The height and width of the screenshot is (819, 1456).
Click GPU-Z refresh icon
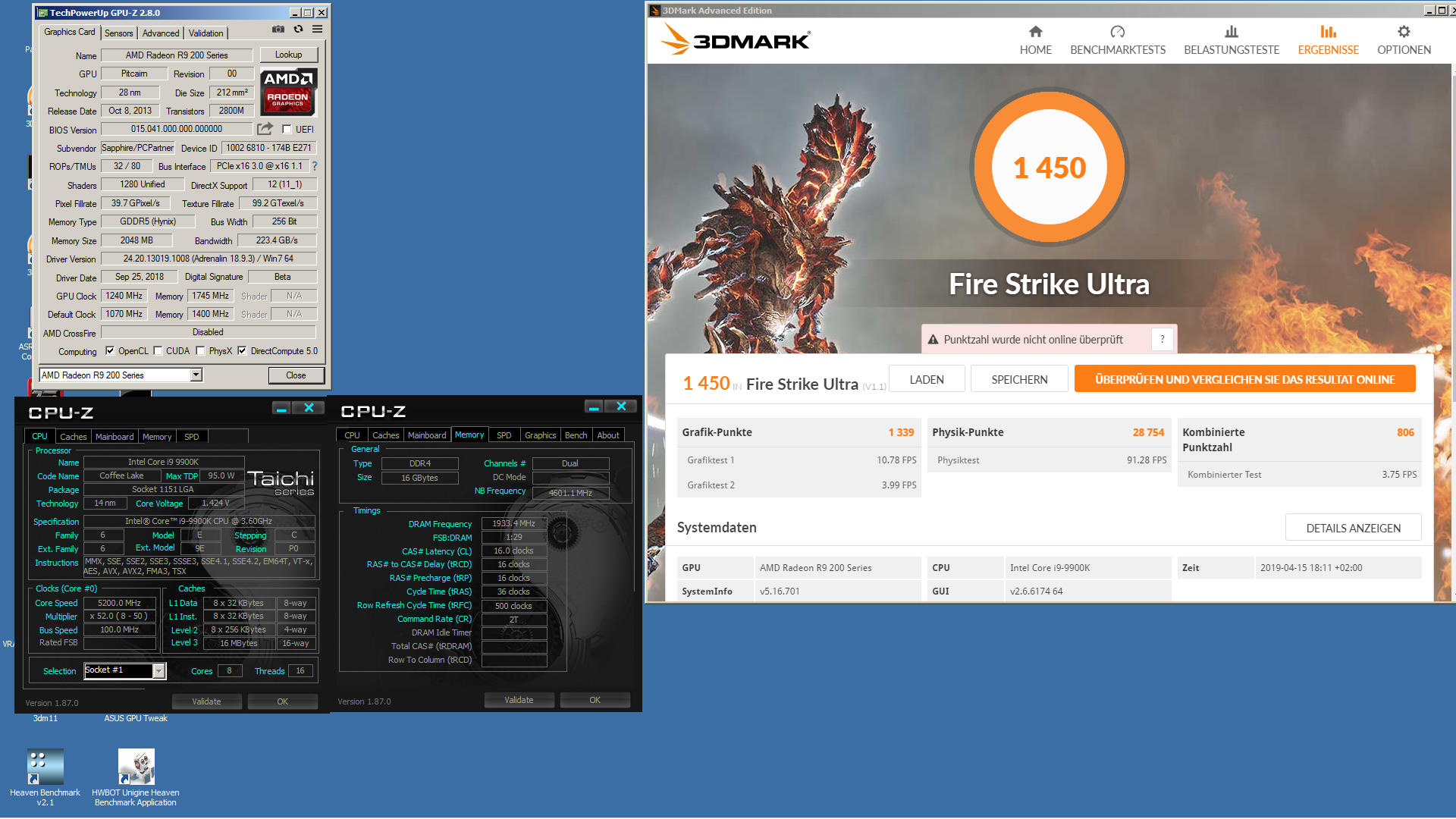(298, 30)
